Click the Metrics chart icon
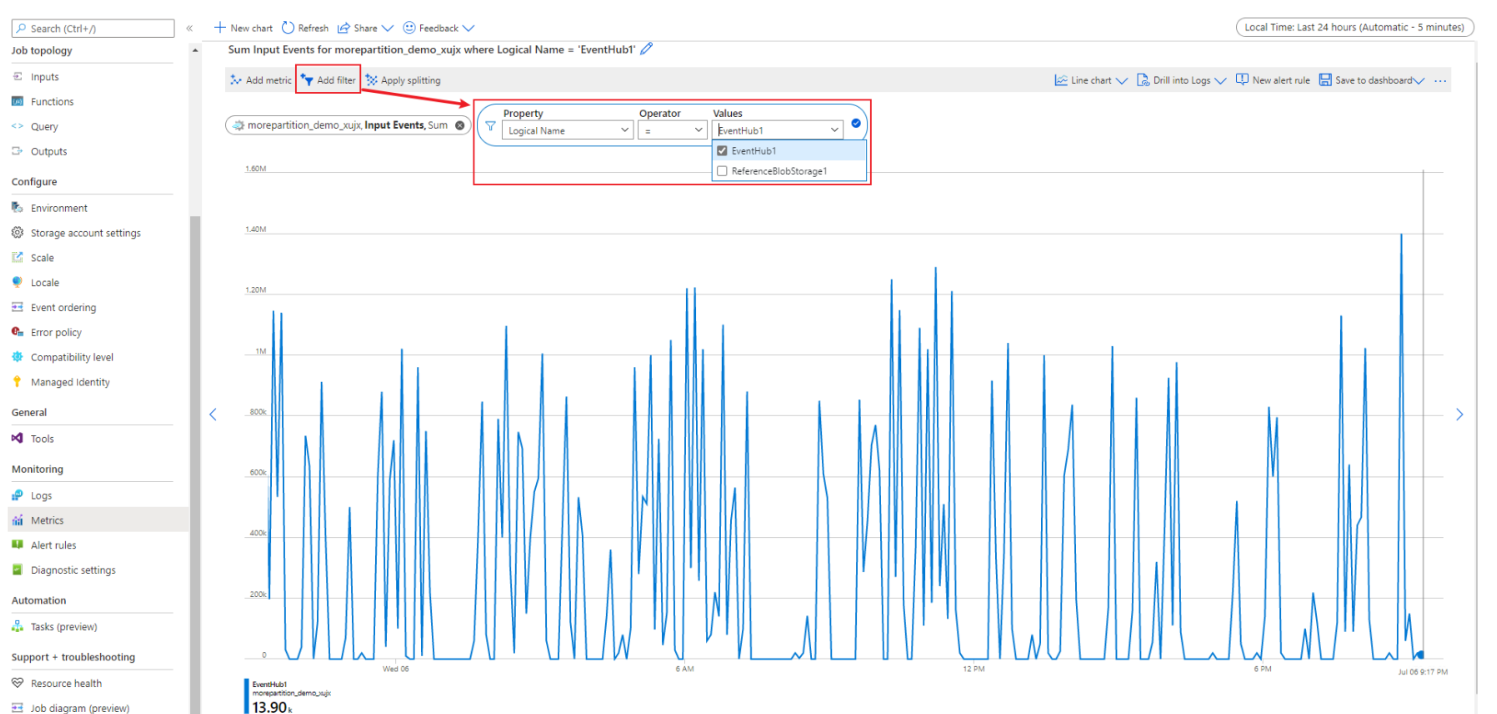1497x714 pixels. pos(17,520)
